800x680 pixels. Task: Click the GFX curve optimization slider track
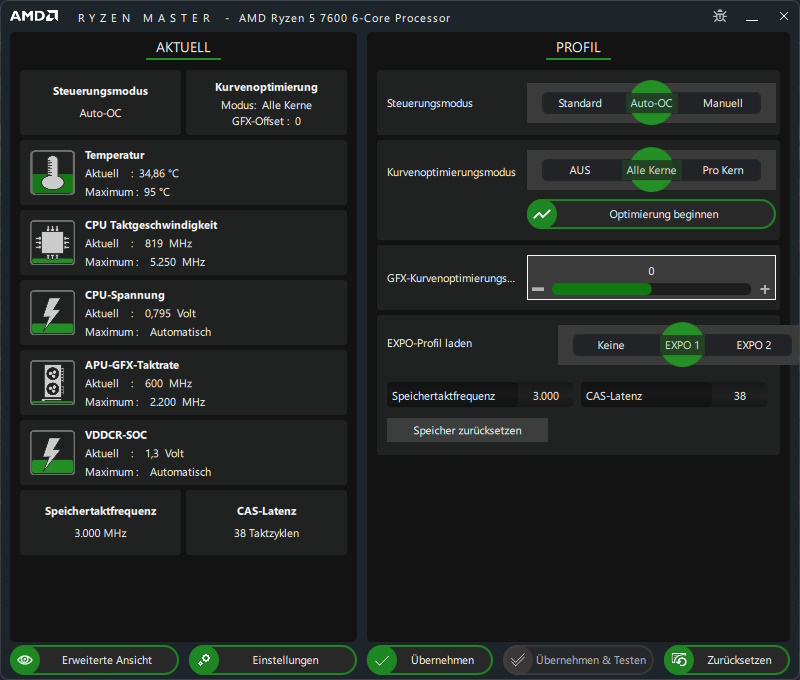pos(650,289)
